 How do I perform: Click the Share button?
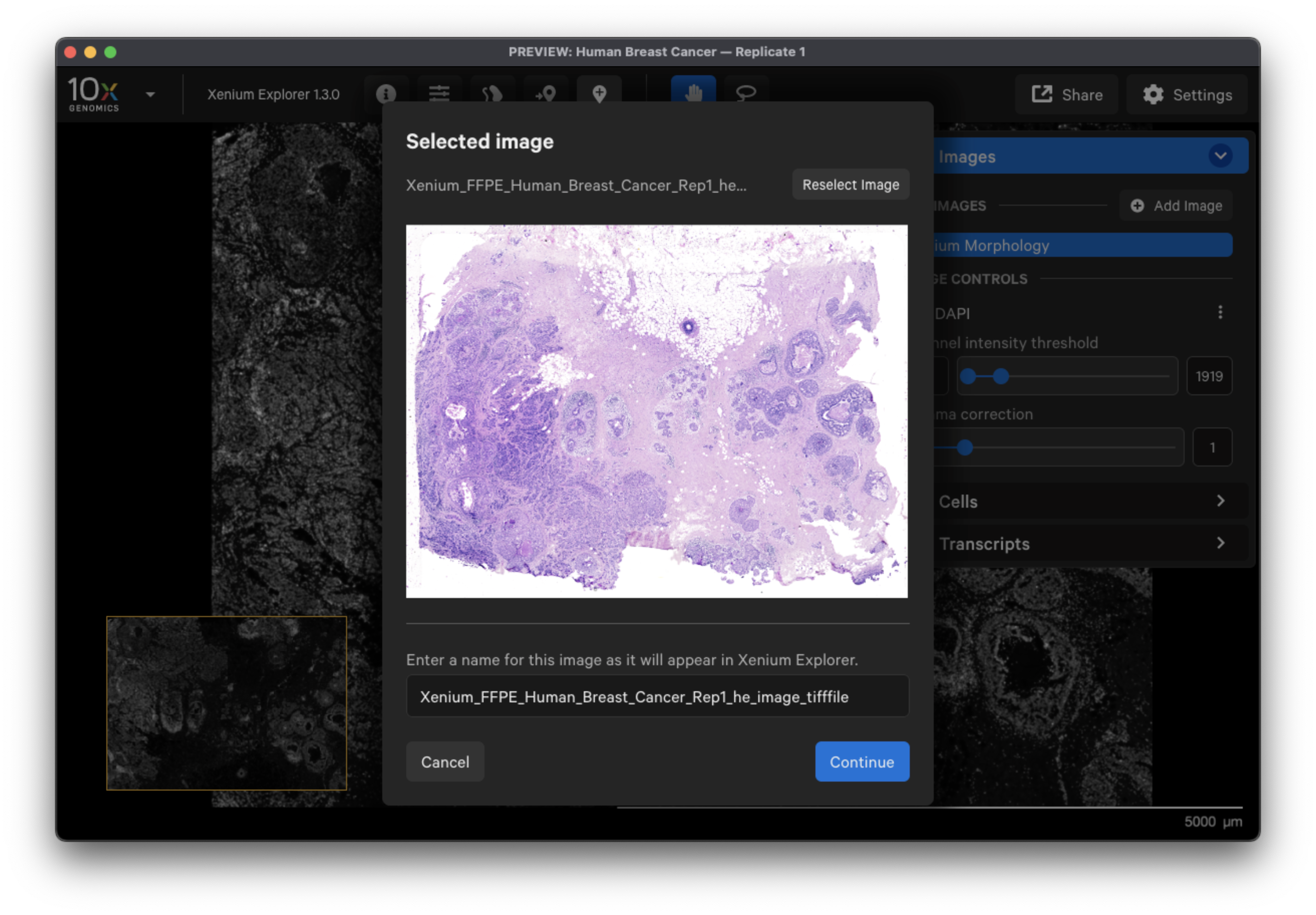click(x=1067, y=95)
